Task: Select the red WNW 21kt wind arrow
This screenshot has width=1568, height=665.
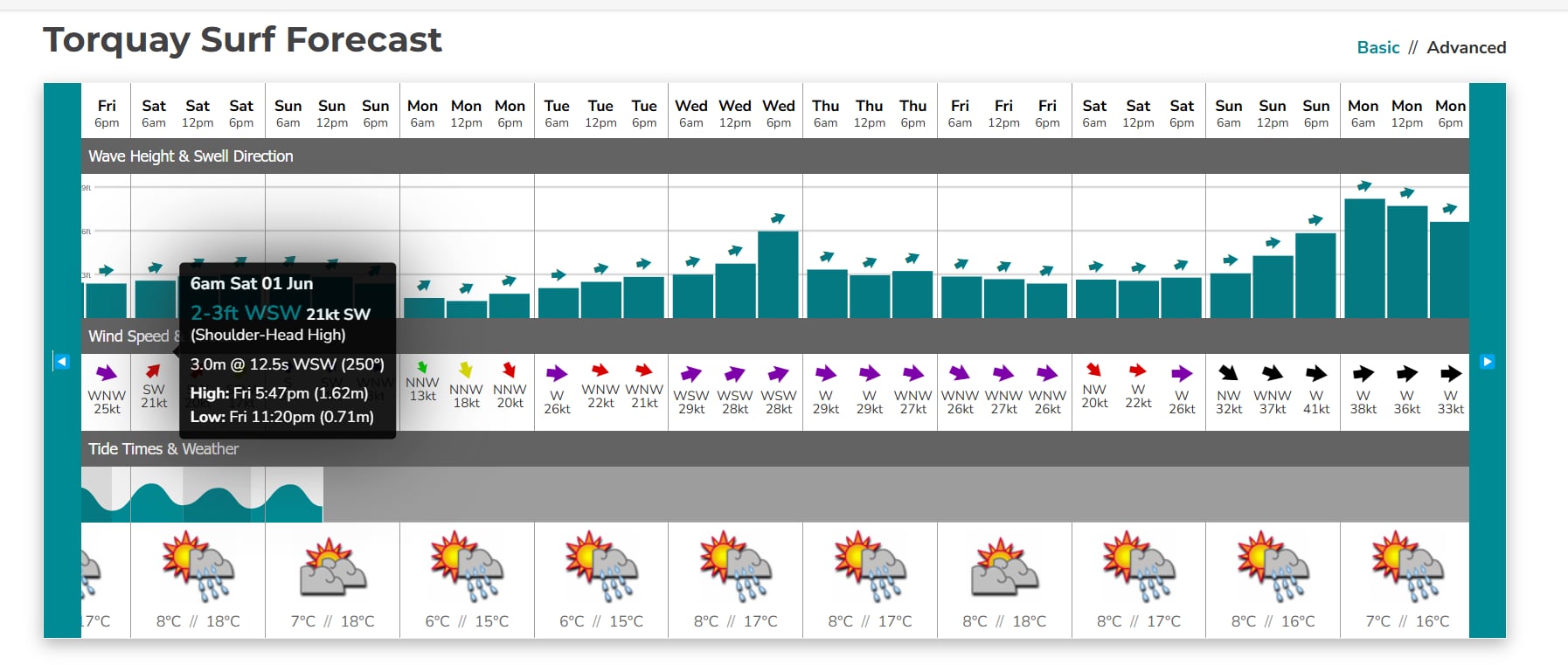Action: pos(644,371)
